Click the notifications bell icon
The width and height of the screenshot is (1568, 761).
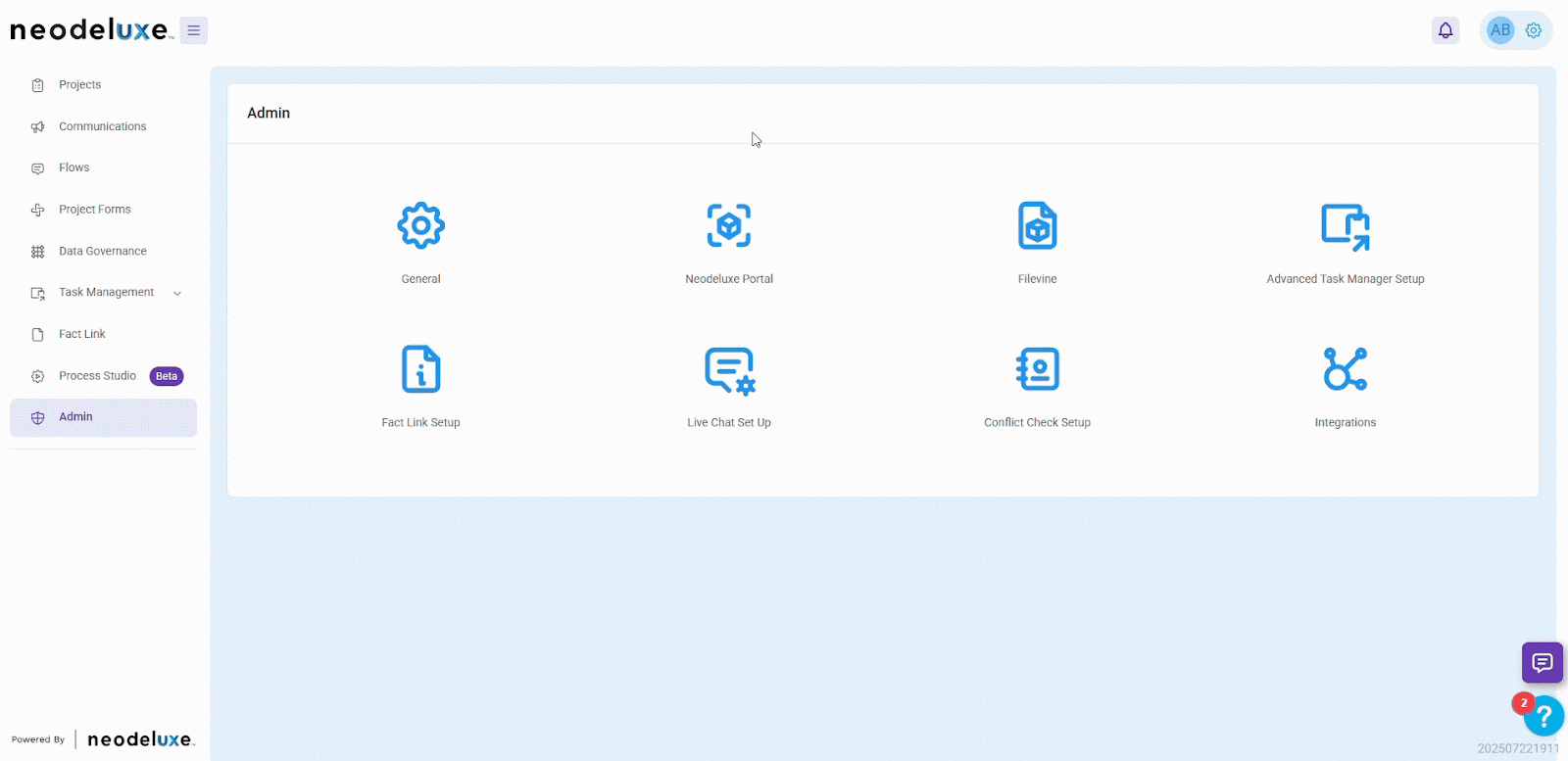coord(1445,30)
